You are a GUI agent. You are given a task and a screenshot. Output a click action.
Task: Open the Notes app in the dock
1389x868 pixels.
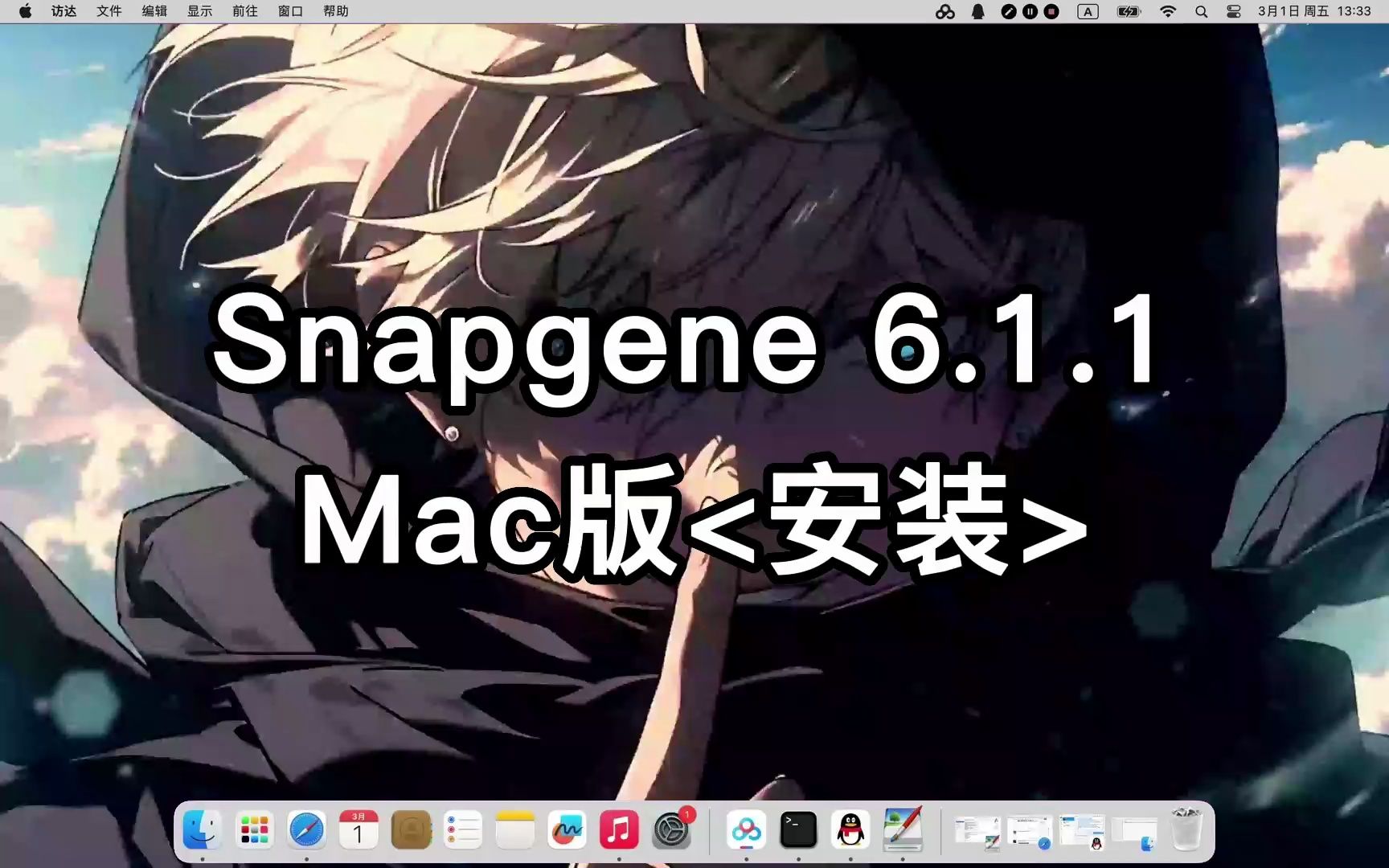point(515,830)
